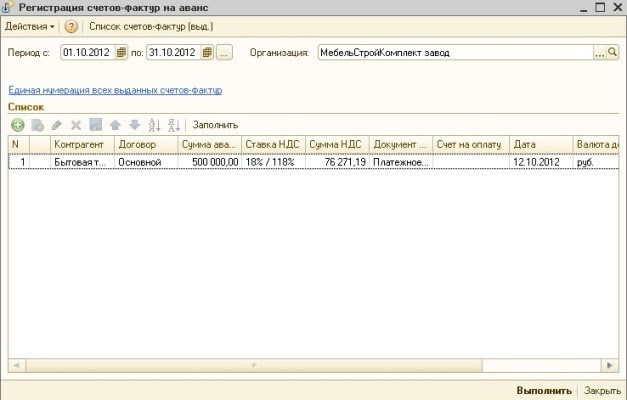
Task: Open calendar picker for period end date
Action: (x=206, y=52)
